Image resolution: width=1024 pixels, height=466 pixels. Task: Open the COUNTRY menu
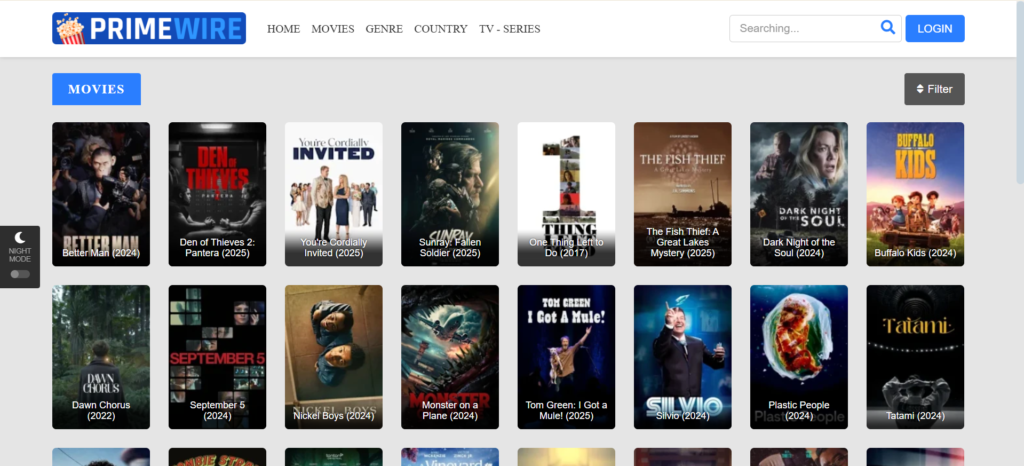441,29
